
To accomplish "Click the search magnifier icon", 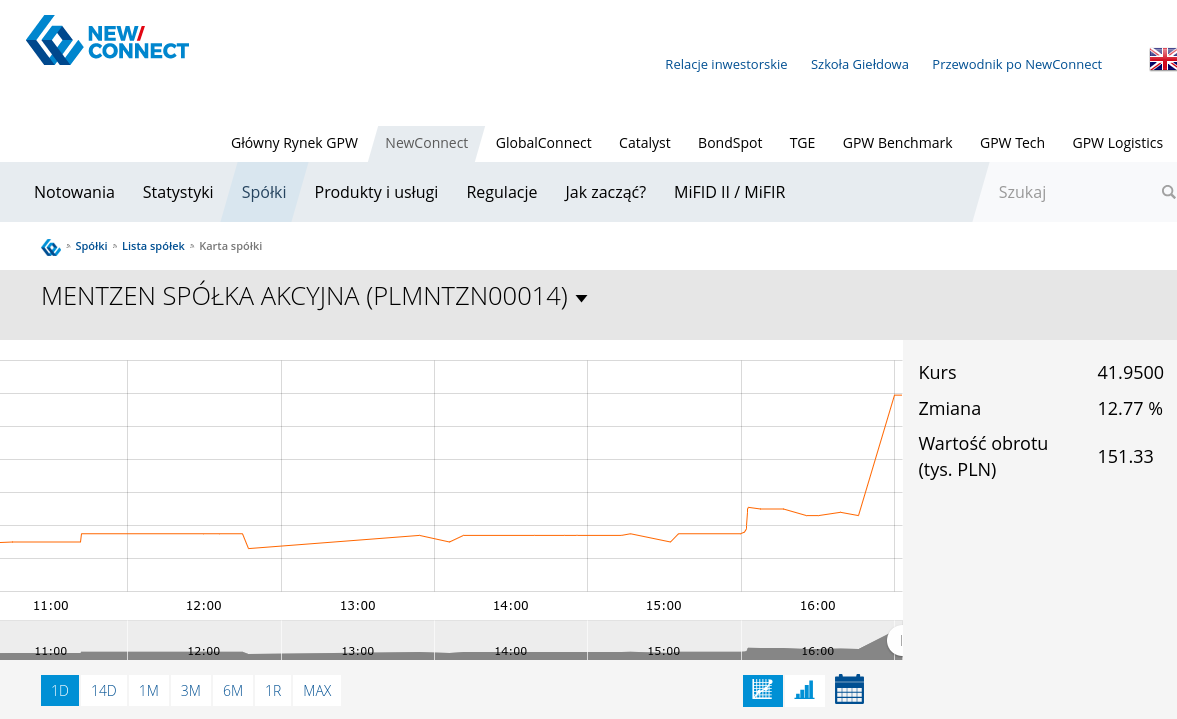I will tap(1167, 192).
